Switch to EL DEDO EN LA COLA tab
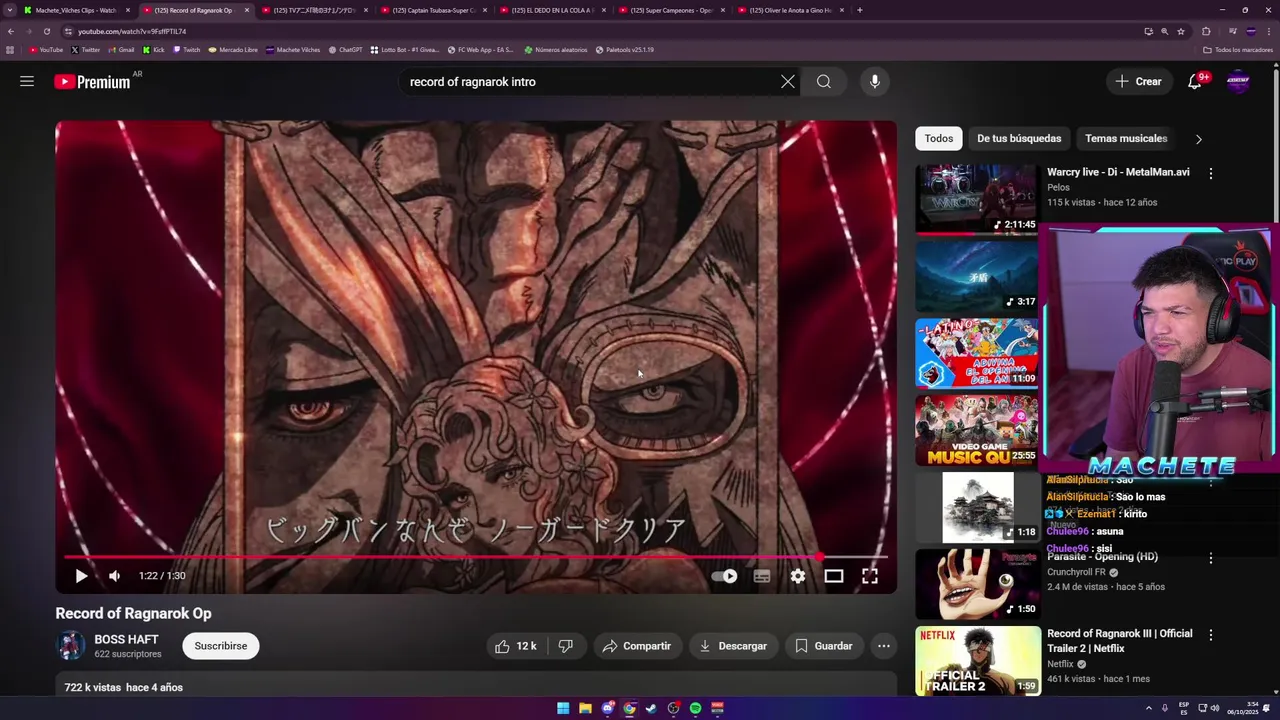This screenshot has width=1280, height=720. click(x=552, y=10)
